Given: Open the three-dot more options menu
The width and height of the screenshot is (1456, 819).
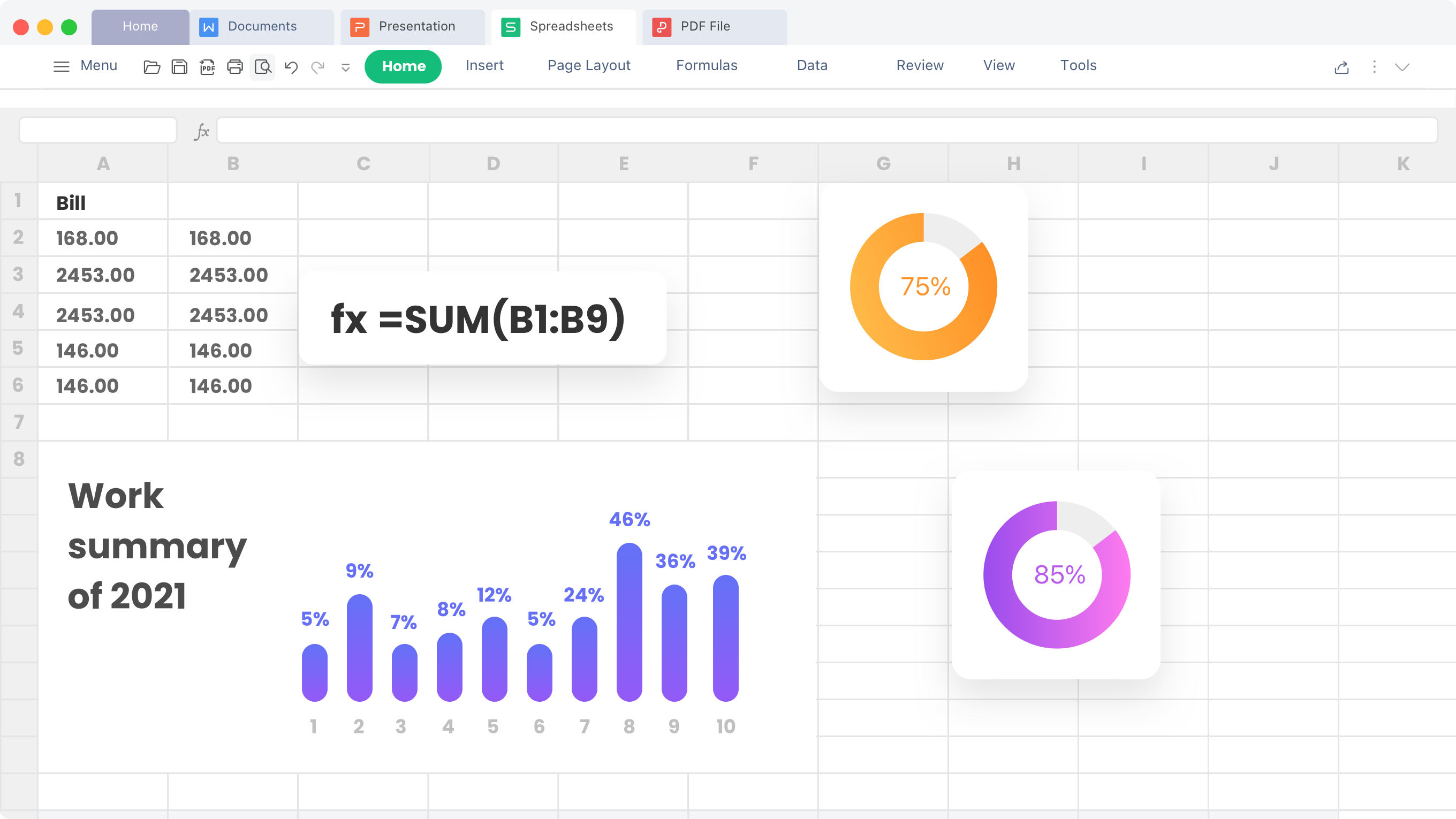Looking at the screenshot, I should pos(1374,67).
